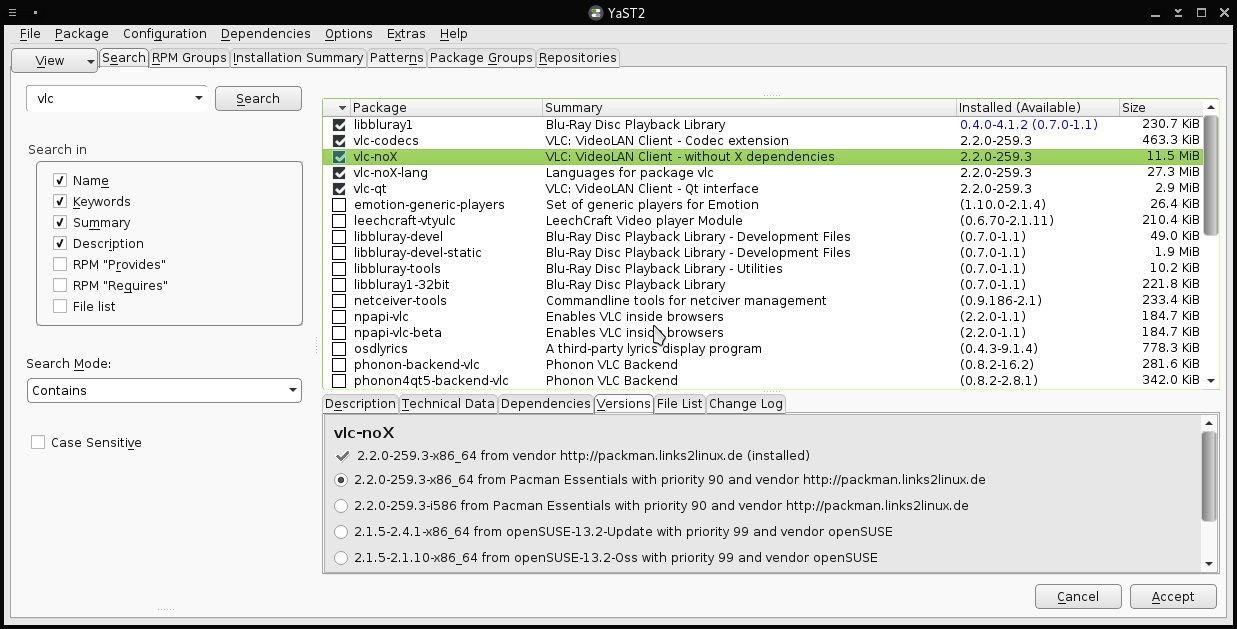
Task: Switch to the RPM Groups tab
Action: pos(190,58)
